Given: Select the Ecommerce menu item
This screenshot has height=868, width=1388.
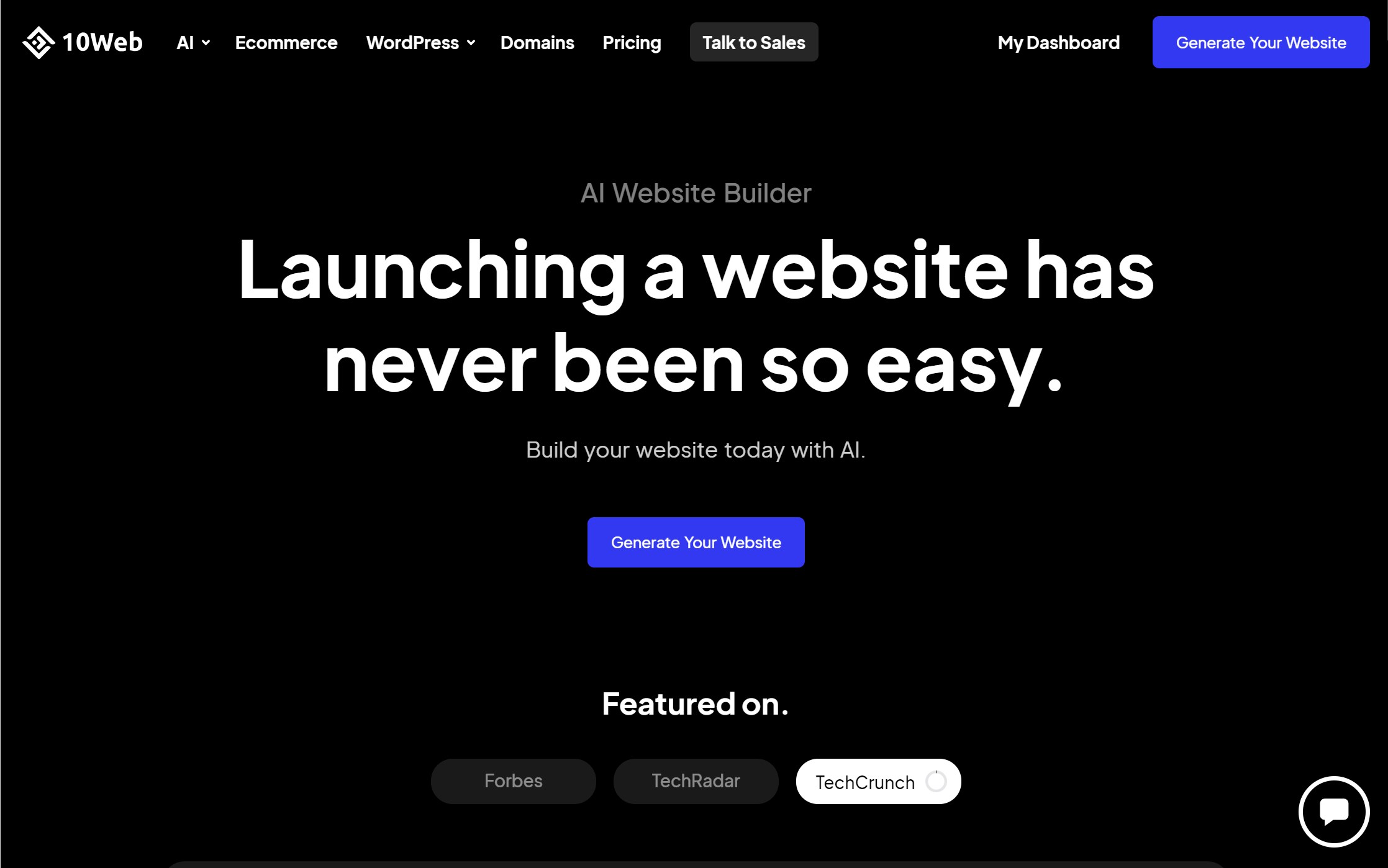Looking at the screenshot, I should 286,42.
